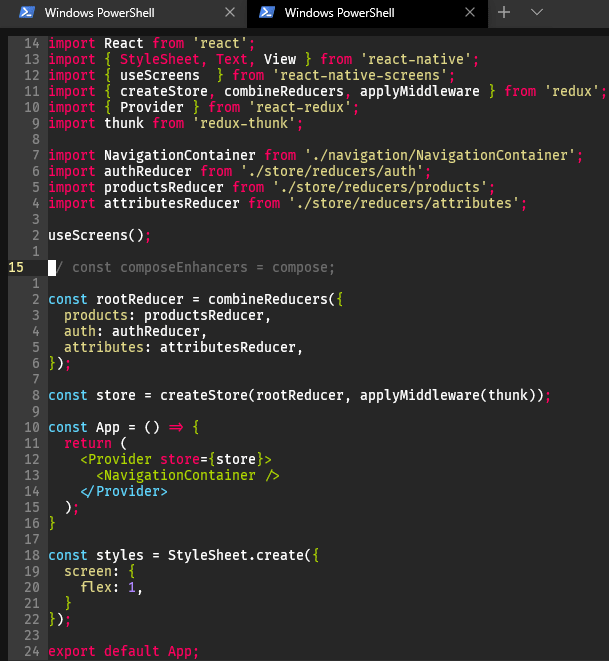The width and height of the screenshot is (609, 661).
Task: Click PowerShell icon on second tab
Action: coord(267,13)
